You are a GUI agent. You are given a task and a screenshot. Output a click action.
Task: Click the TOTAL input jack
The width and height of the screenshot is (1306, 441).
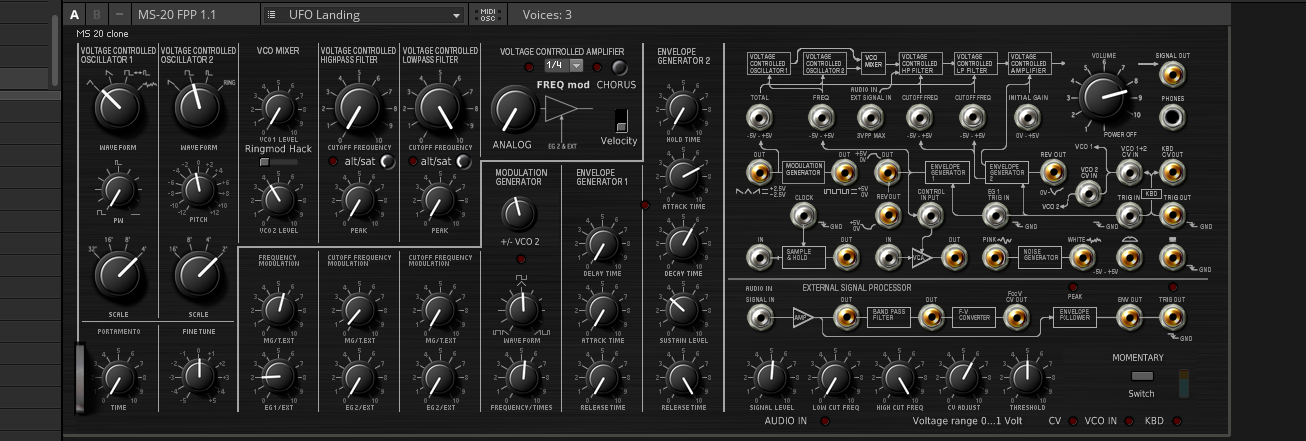[760, 118]
